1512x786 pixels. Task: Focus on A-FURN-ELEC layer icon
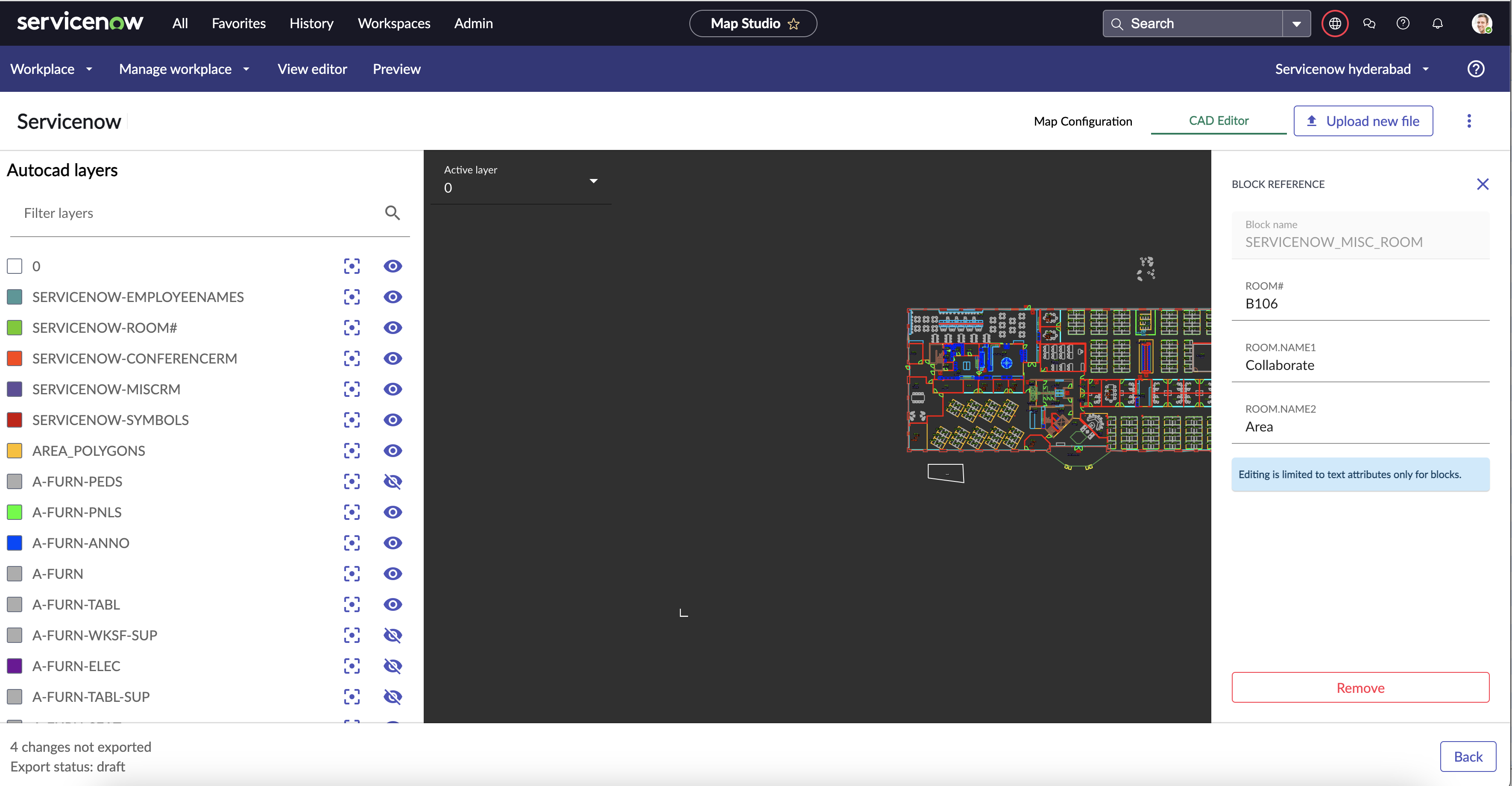pyautogui.click(x=352, y=666)
